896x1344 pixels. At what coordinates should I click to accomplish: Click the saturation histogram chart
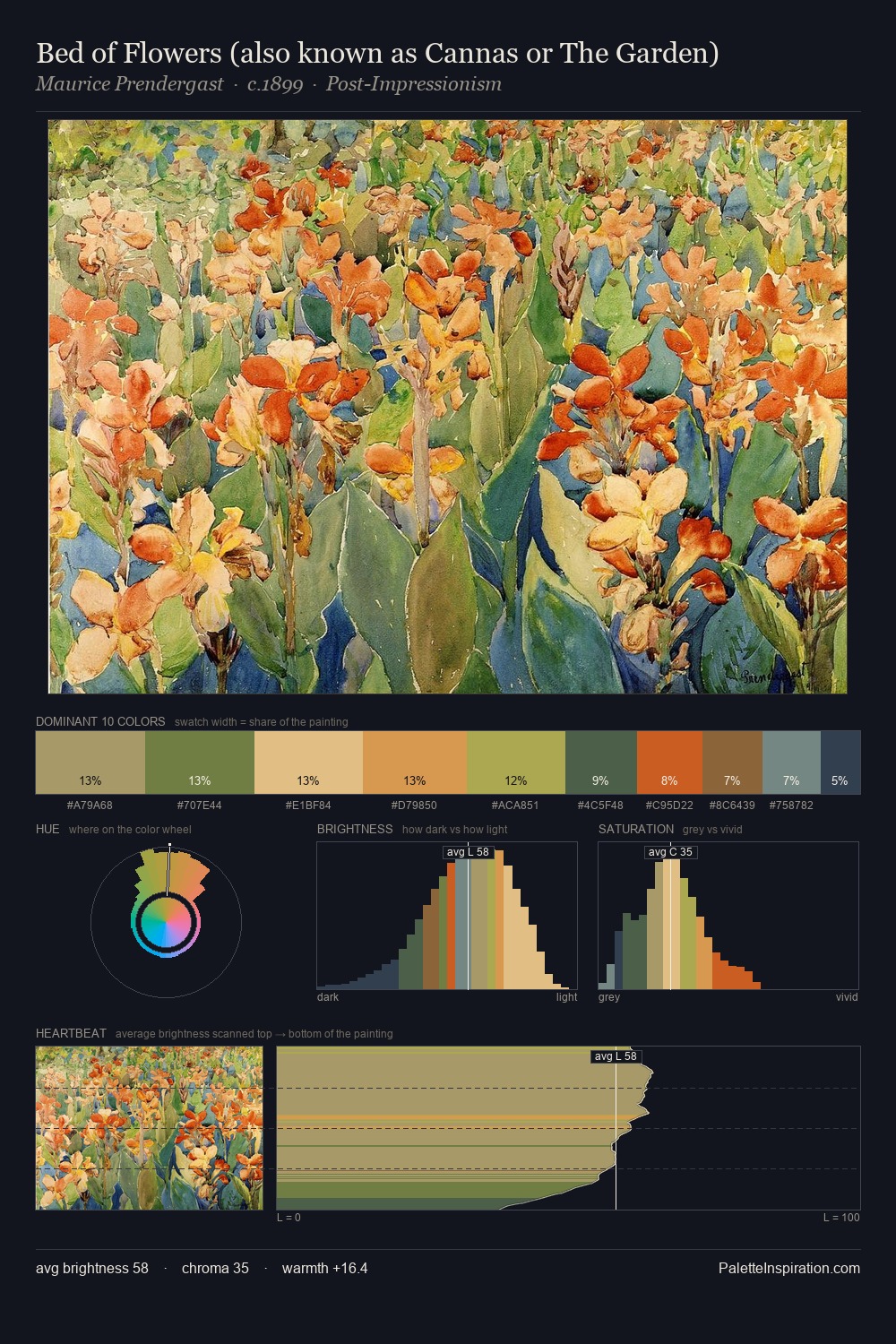pyautogui.click(x=728, y=916)
